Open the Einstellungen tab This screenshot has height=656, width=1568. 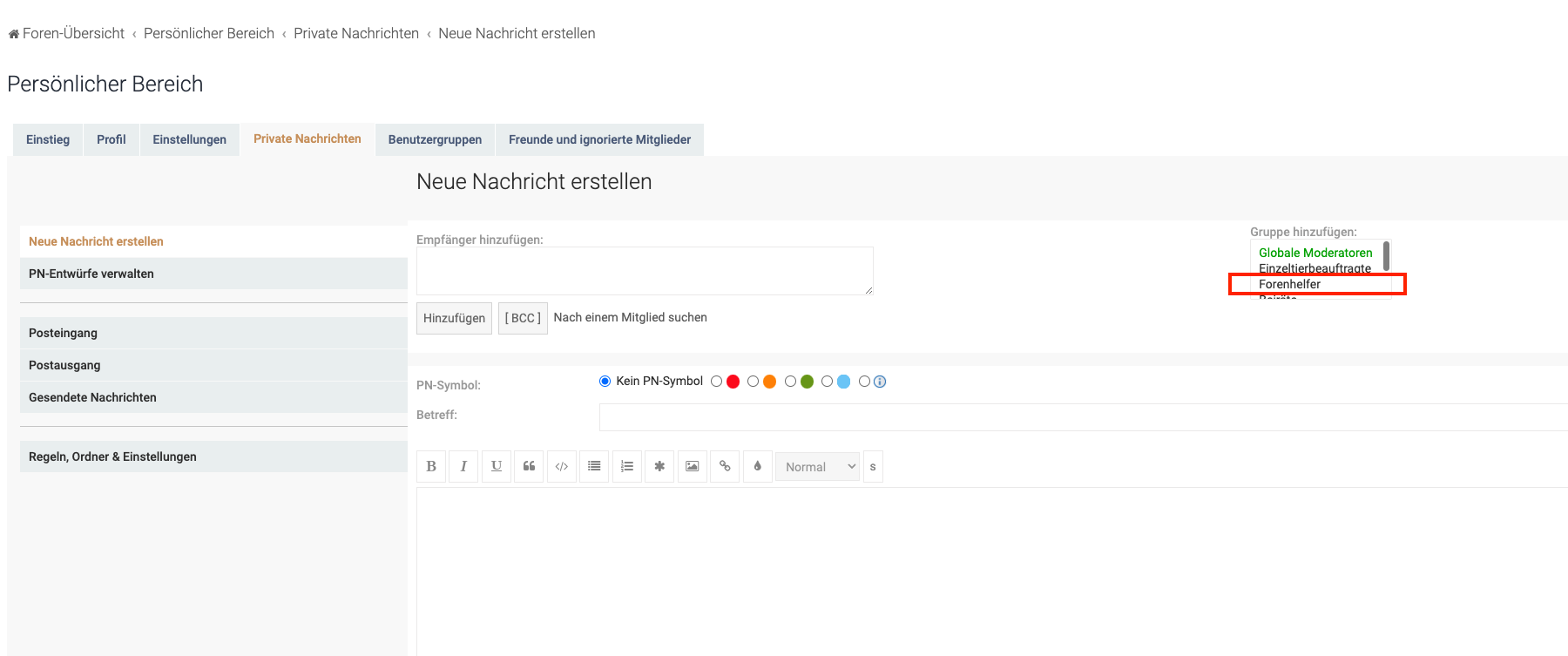(x=189, y=139)
